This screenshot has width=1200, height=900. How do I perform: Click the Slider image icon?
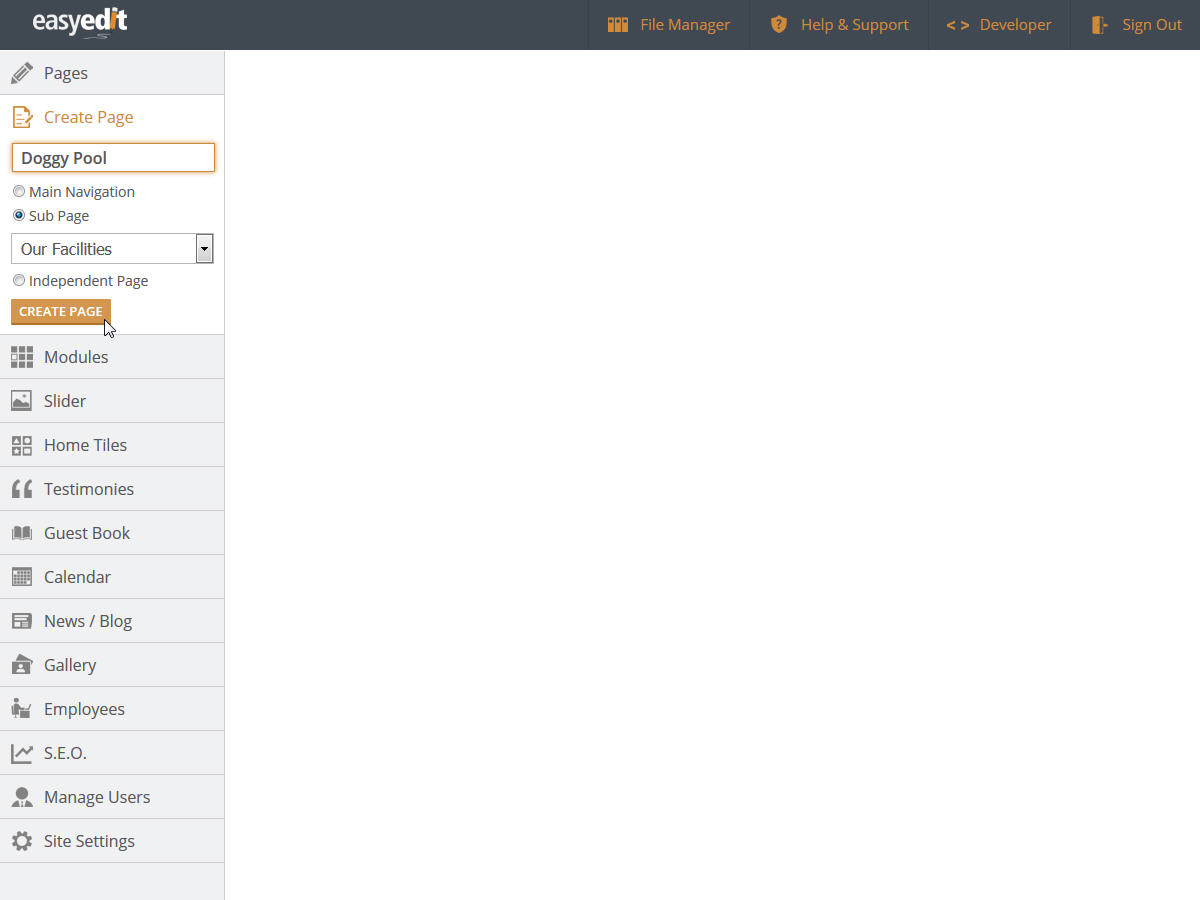click(x=22, y=401)
